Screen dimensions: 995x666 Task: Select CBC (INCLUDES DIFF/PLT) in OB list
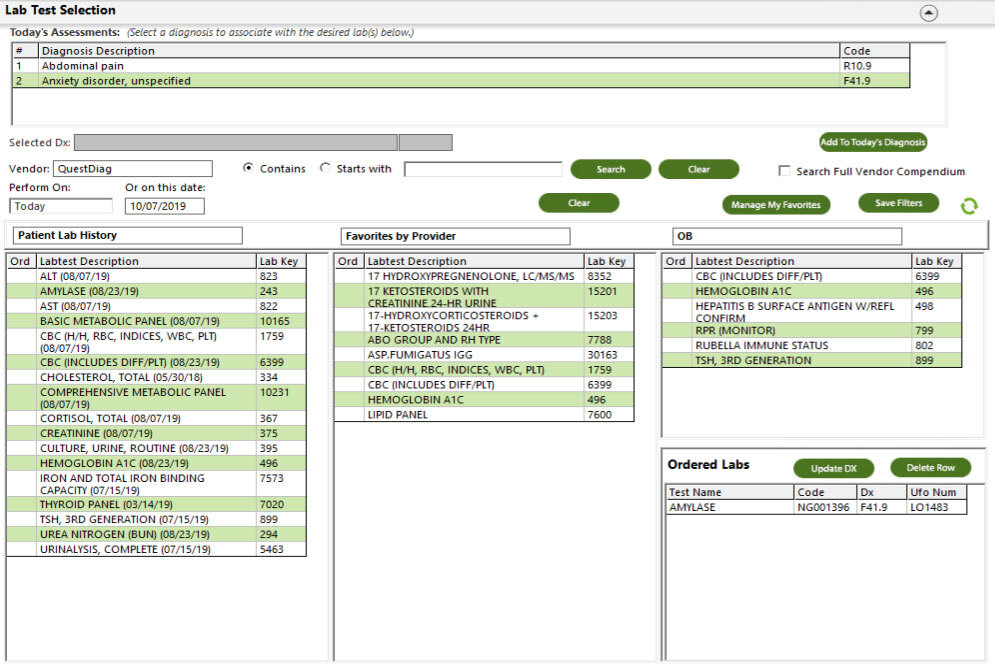[x=812, y=276]
